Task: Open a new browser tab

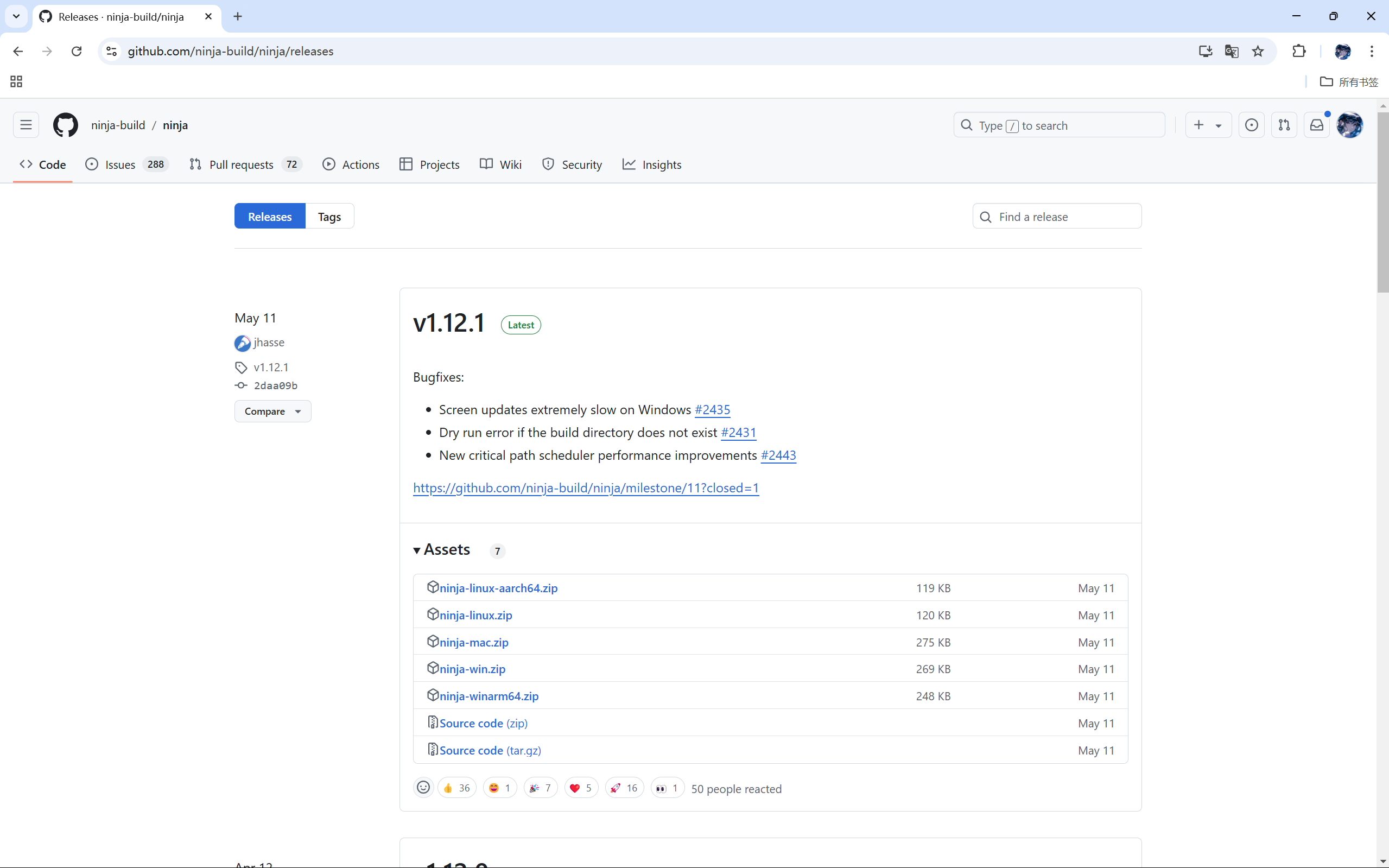Action: coord(238,16)
